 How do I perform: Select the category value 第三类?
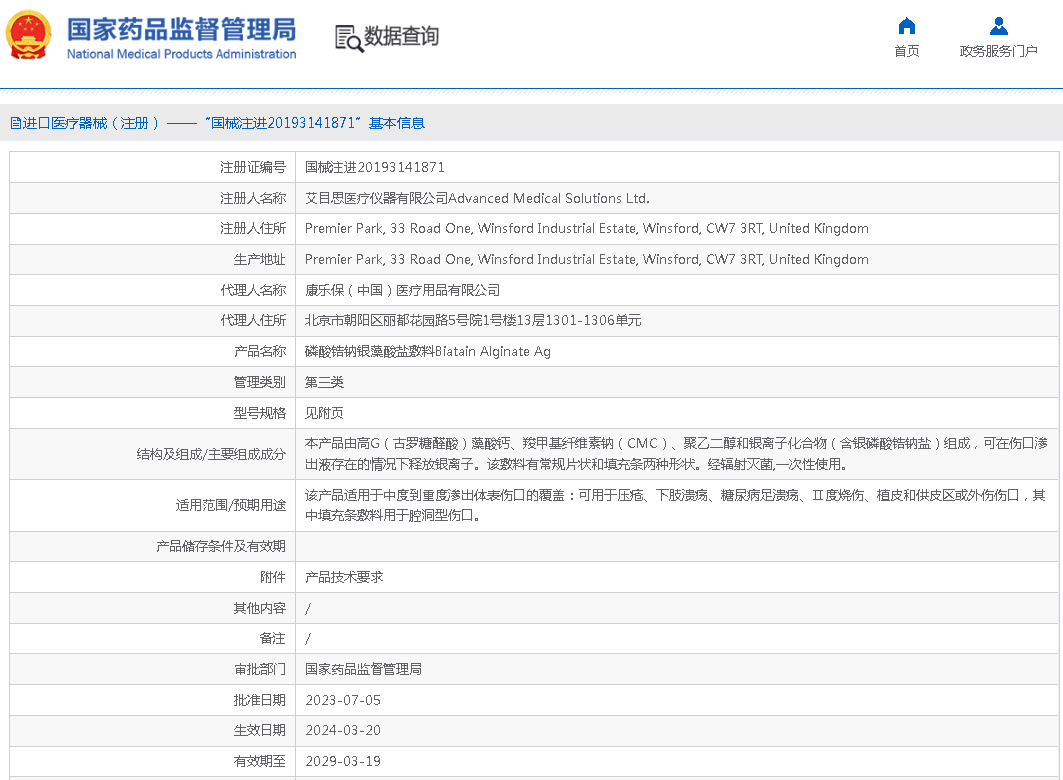point(324,382)
